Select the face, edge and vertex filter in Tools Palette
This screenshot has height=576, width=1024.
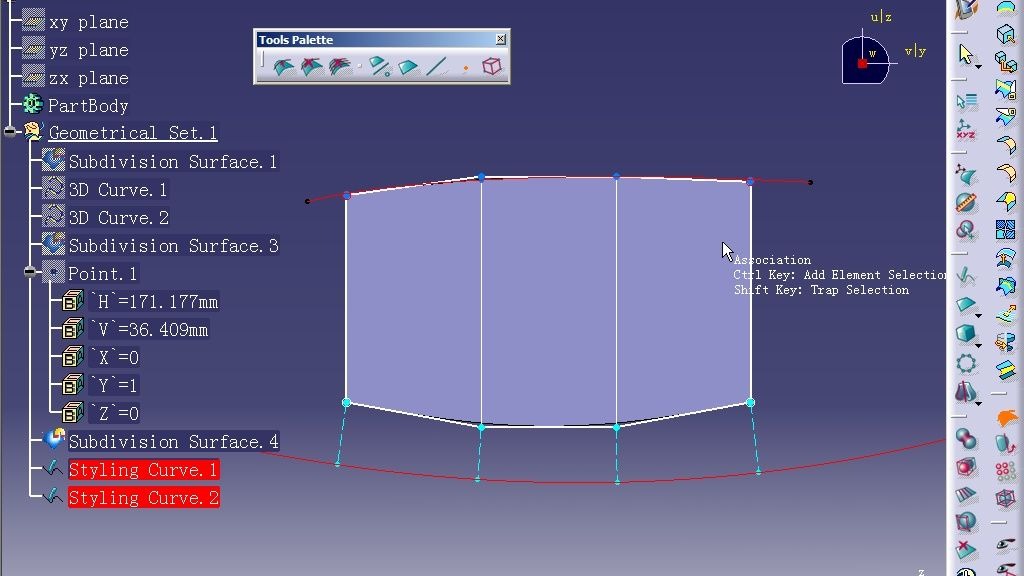pos(379,66)
